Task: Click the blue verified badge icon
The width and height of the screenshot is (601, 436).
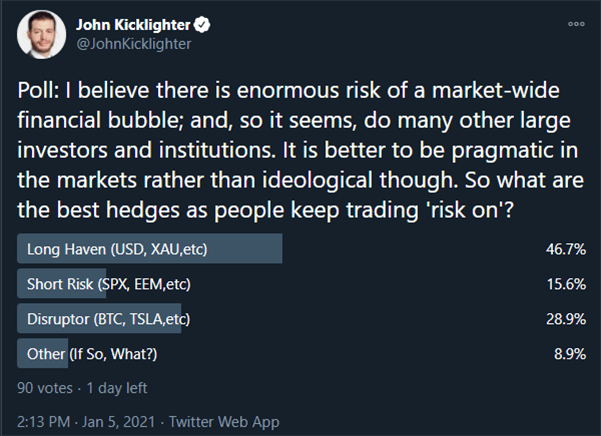Action: [202, 25]
